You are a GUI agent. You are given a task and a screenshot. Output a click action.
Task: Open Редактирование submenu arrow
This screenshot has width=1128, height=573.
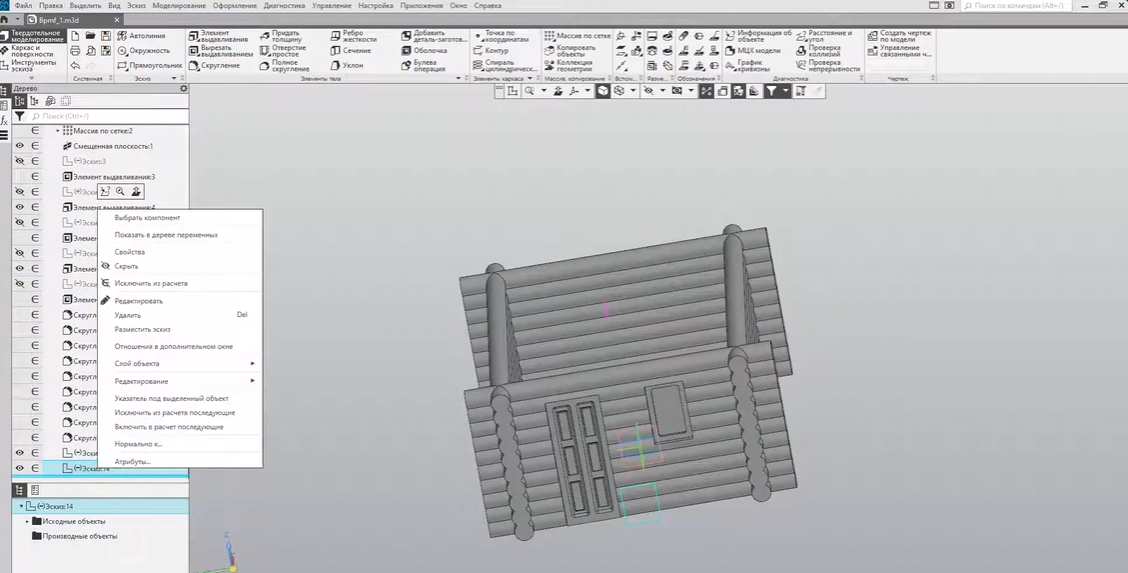click(253, 380)
